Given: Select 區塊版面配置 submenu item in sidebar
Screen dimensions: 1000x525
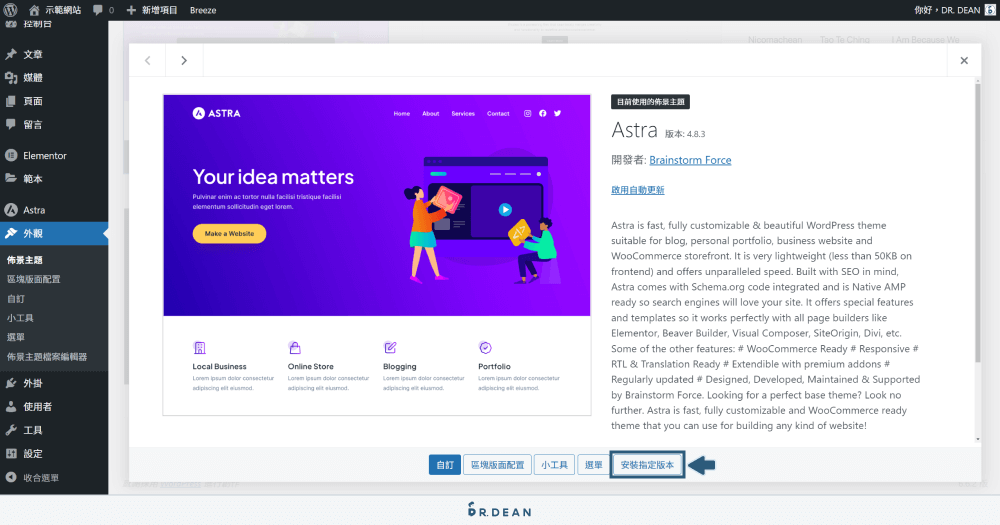Looking at the screenshot, I should click(34, 279).
